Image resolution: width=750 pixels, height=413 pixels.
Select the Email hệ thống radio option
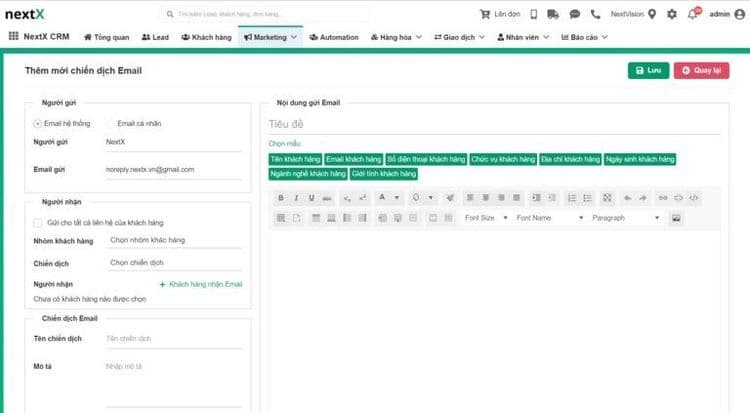[37, 123]
